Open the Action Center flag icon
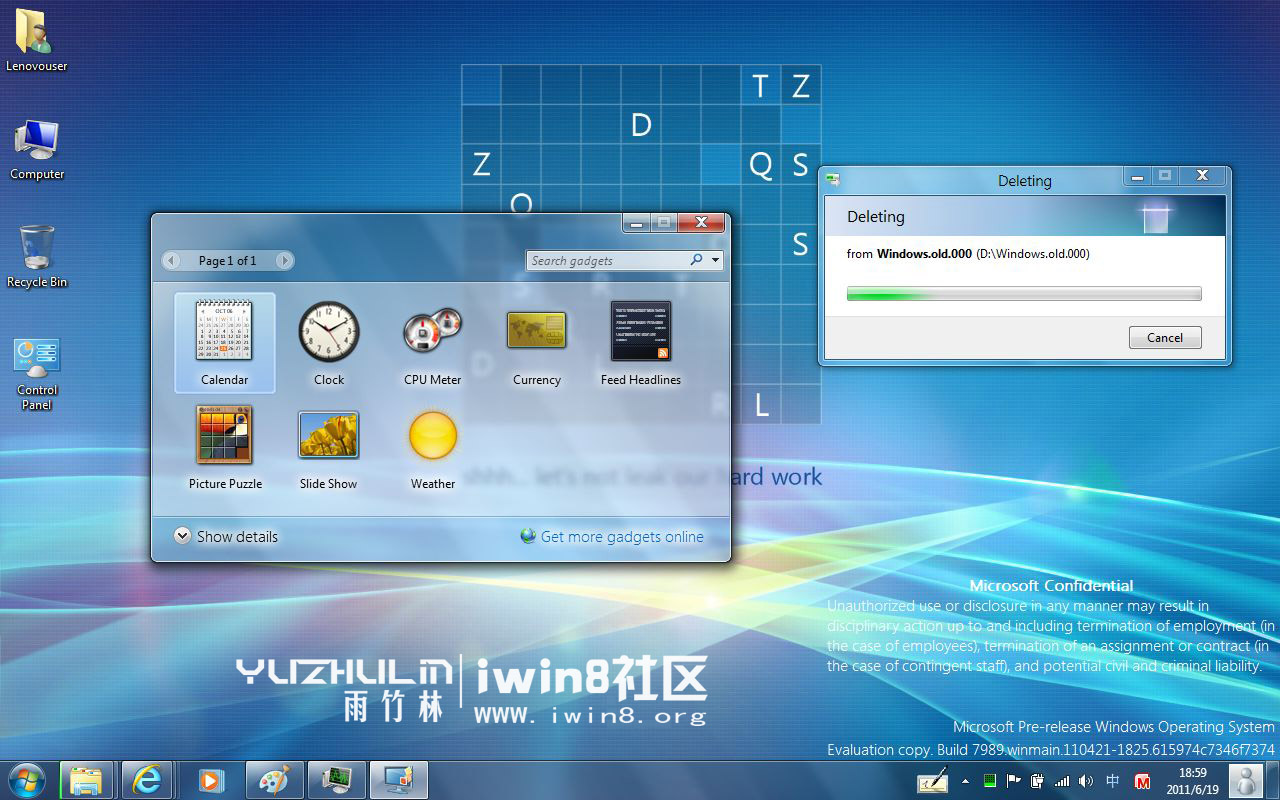 (1014, 781)
